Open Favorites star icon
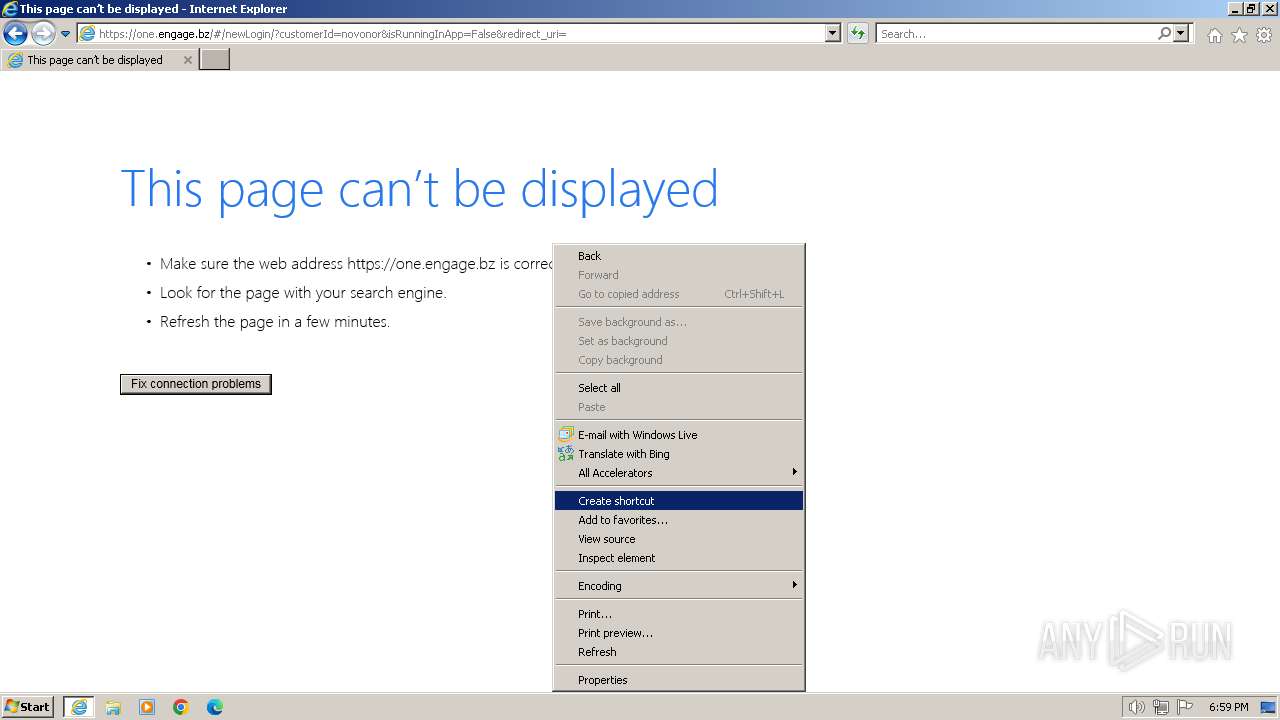Viewport: 1280px width, 720px height. point(1239,35)
